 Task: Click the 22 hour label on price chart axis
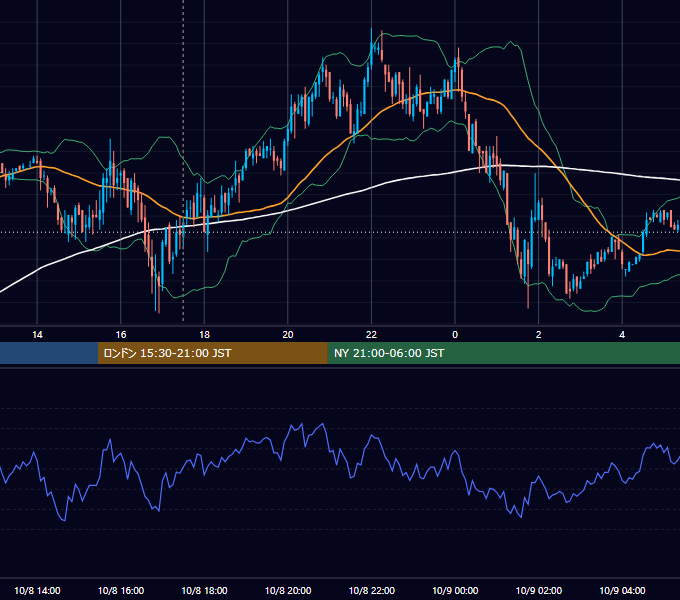coord(371,335)
